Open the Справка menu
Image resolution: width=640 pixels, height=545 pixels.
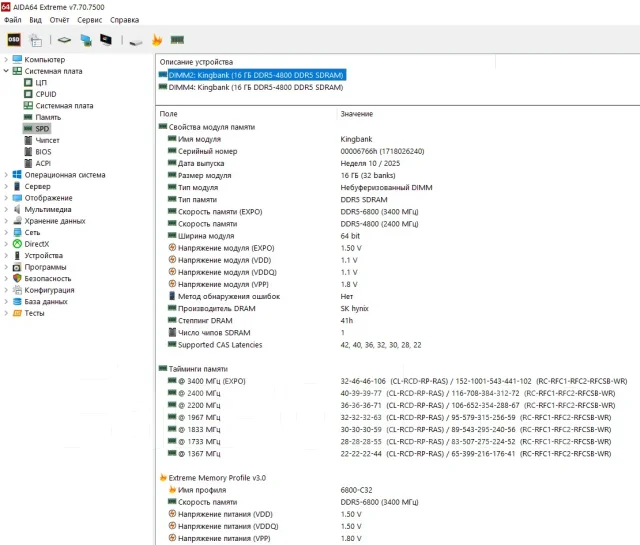(x=124, y=20)
